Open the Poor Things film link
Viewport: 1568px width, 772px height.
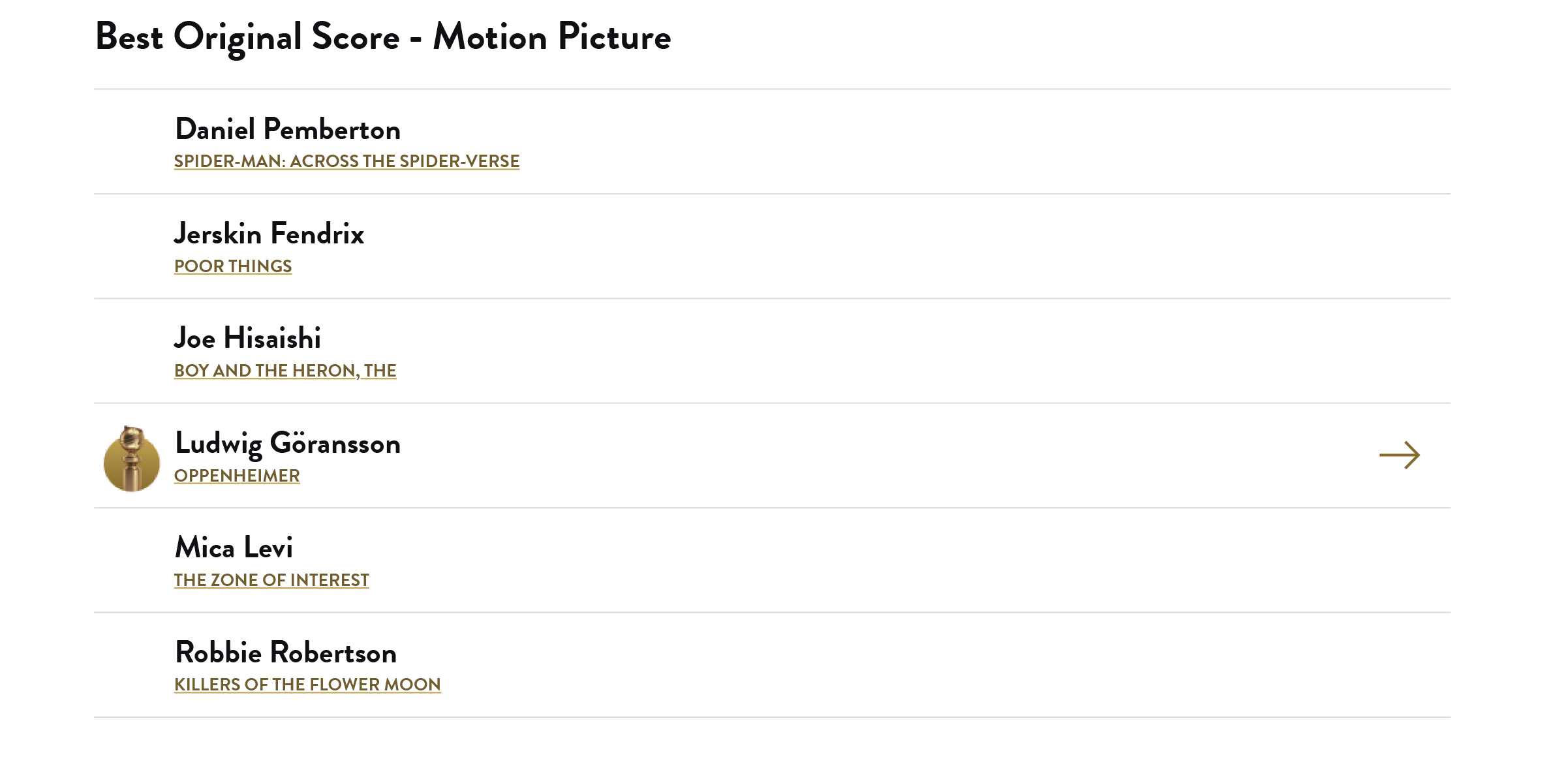tap(233, 266)
